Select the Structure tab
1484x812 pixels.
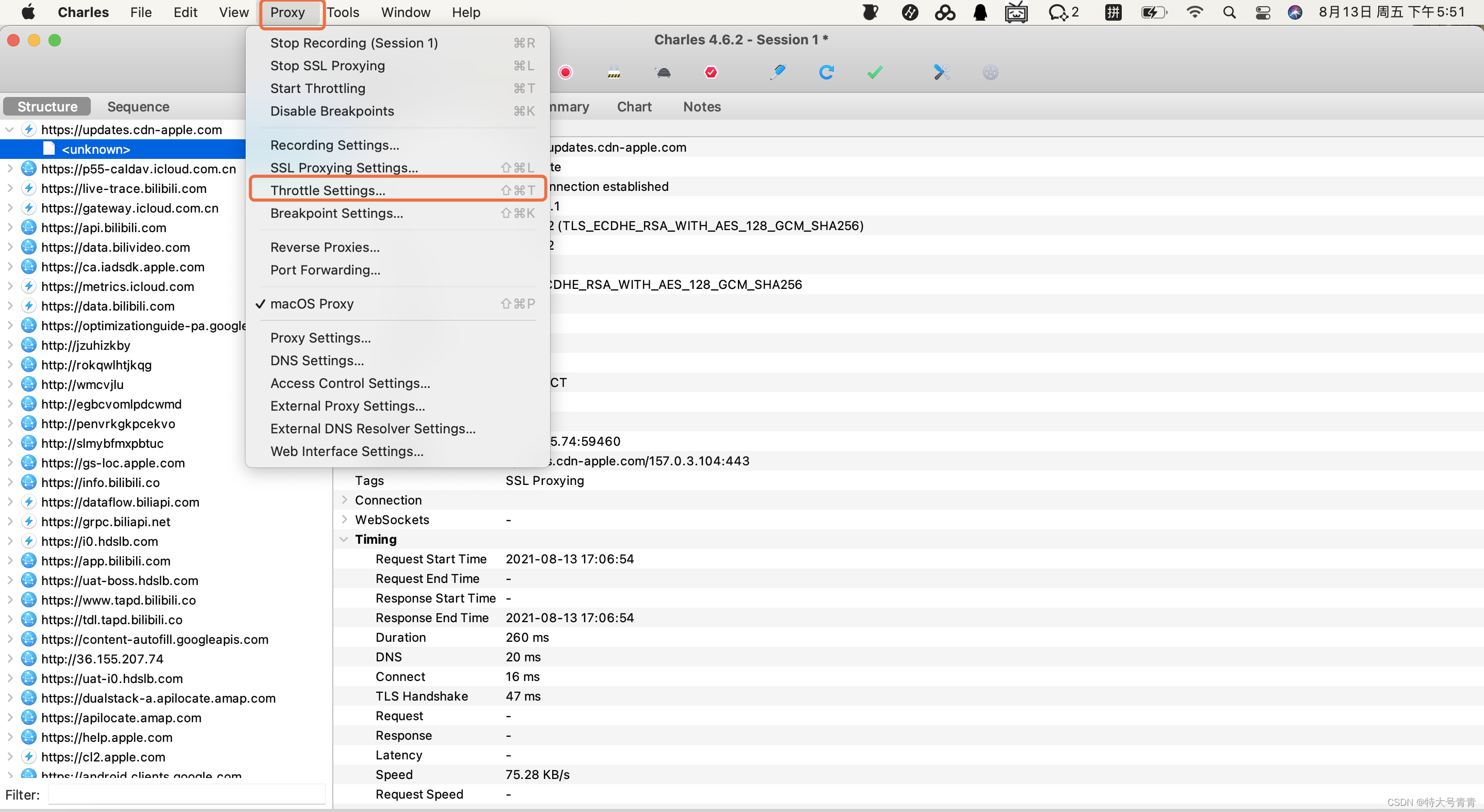pos(47,107)
